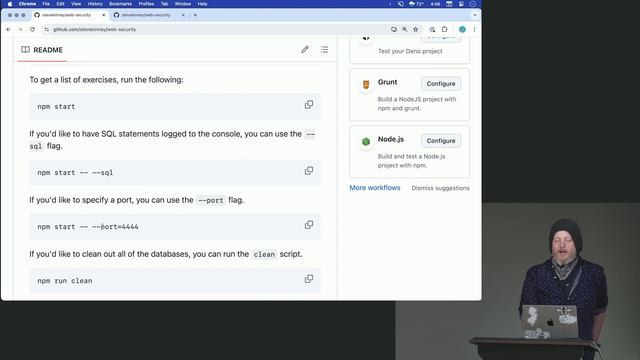Click the inline '--port' code text
Viewport: 640px width, 360px height.
(x=211, y=200)
